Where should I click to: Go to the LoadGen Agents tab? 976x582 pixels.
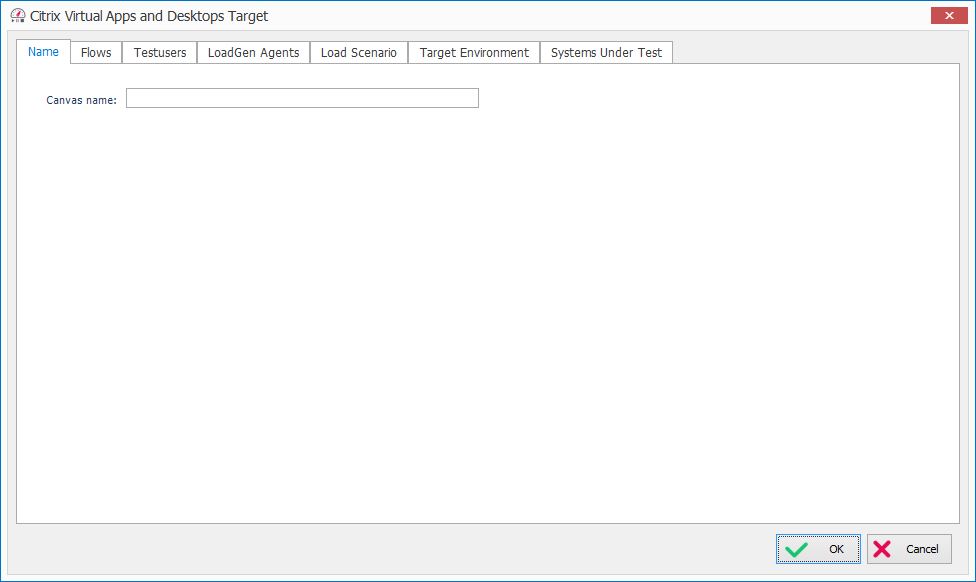[x=253, y=53]
